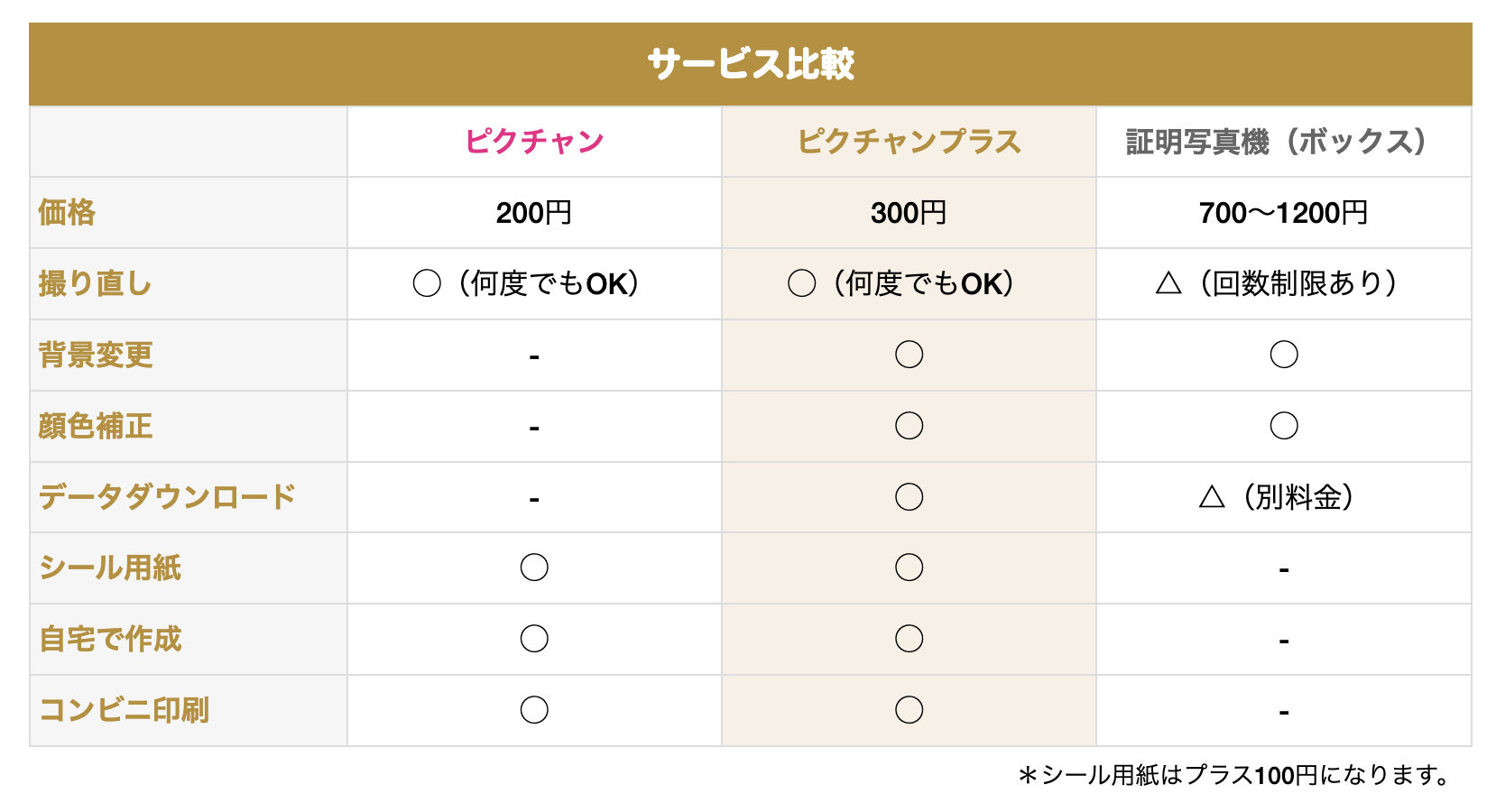Viewport: 1496px width, 812px height.
Task: Click the 700〜1200円 price cell
Action: click(1283, 213)
